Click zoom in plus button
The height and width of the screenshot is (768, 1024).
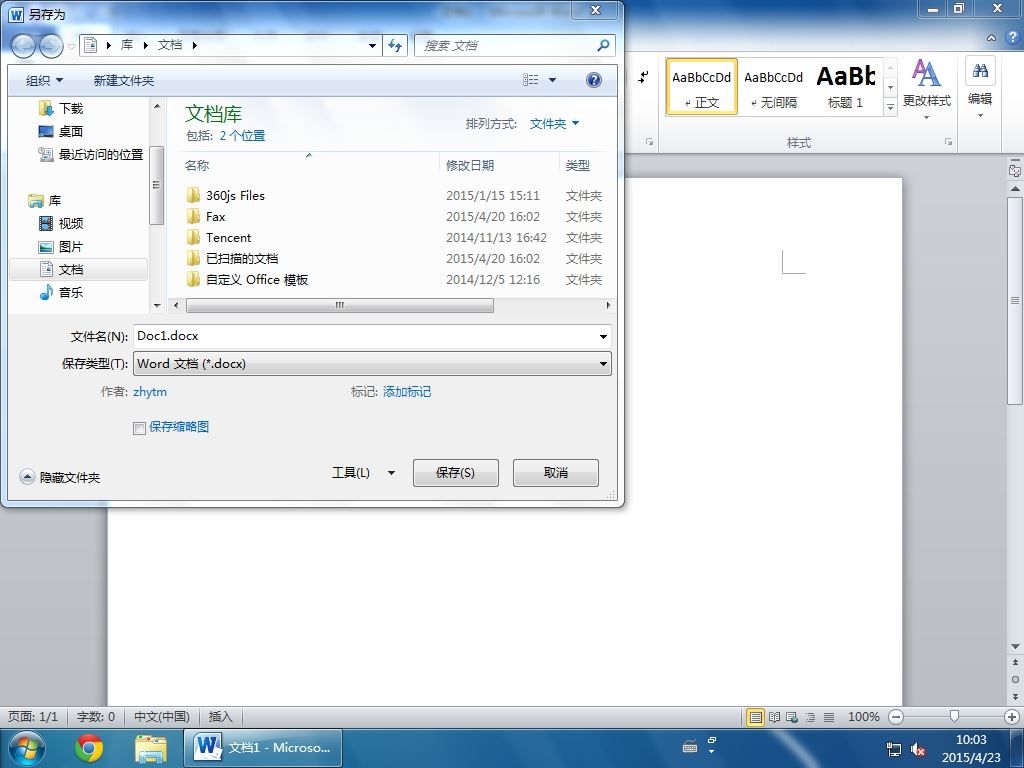coord(1012,717)
